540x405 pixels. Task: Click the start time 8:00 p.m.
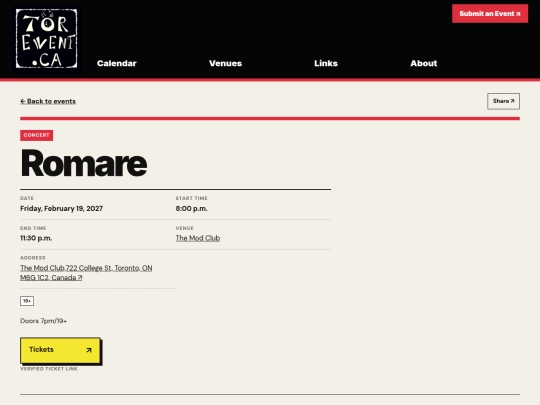click(x=191, y=208)
